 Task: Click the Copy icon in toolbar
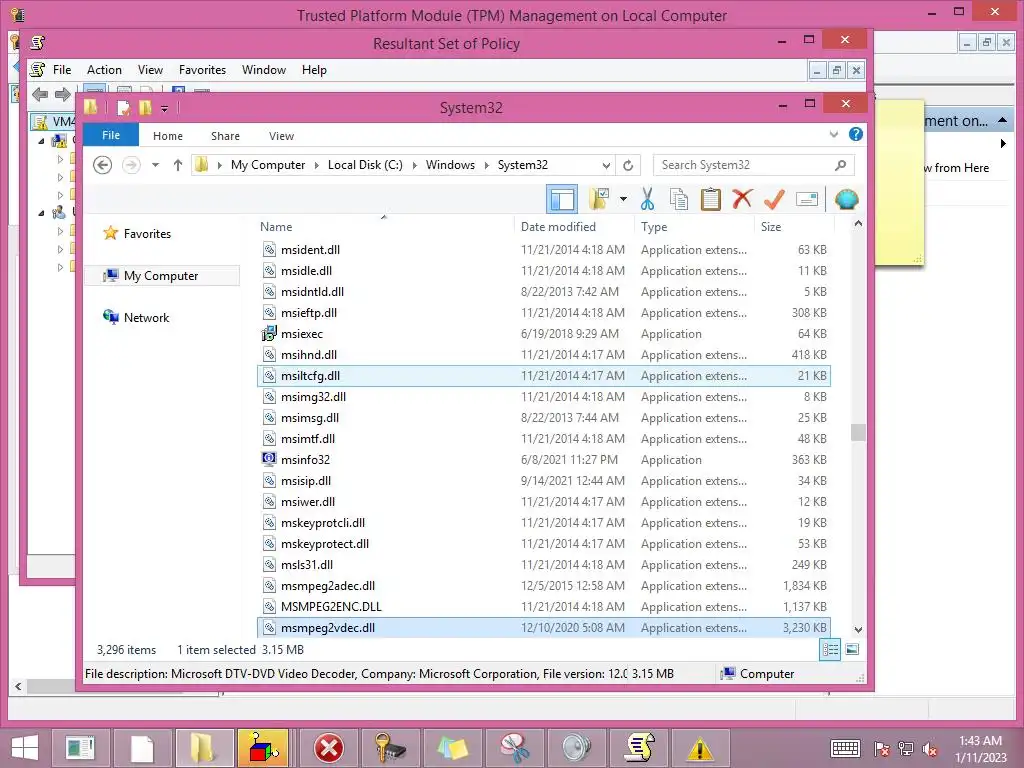(679, 199)
